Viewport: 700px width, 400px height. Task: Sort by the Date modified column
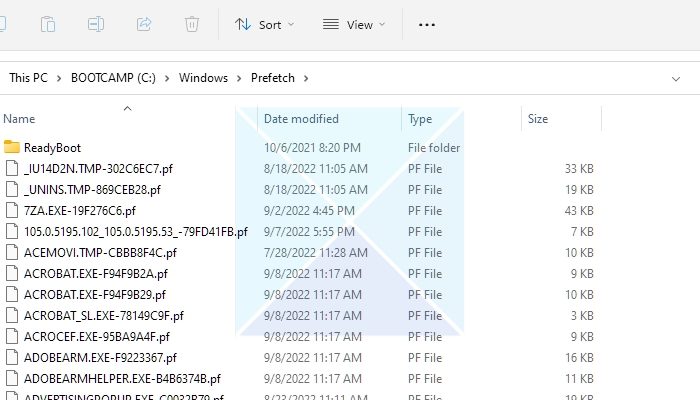click(301, 119)
